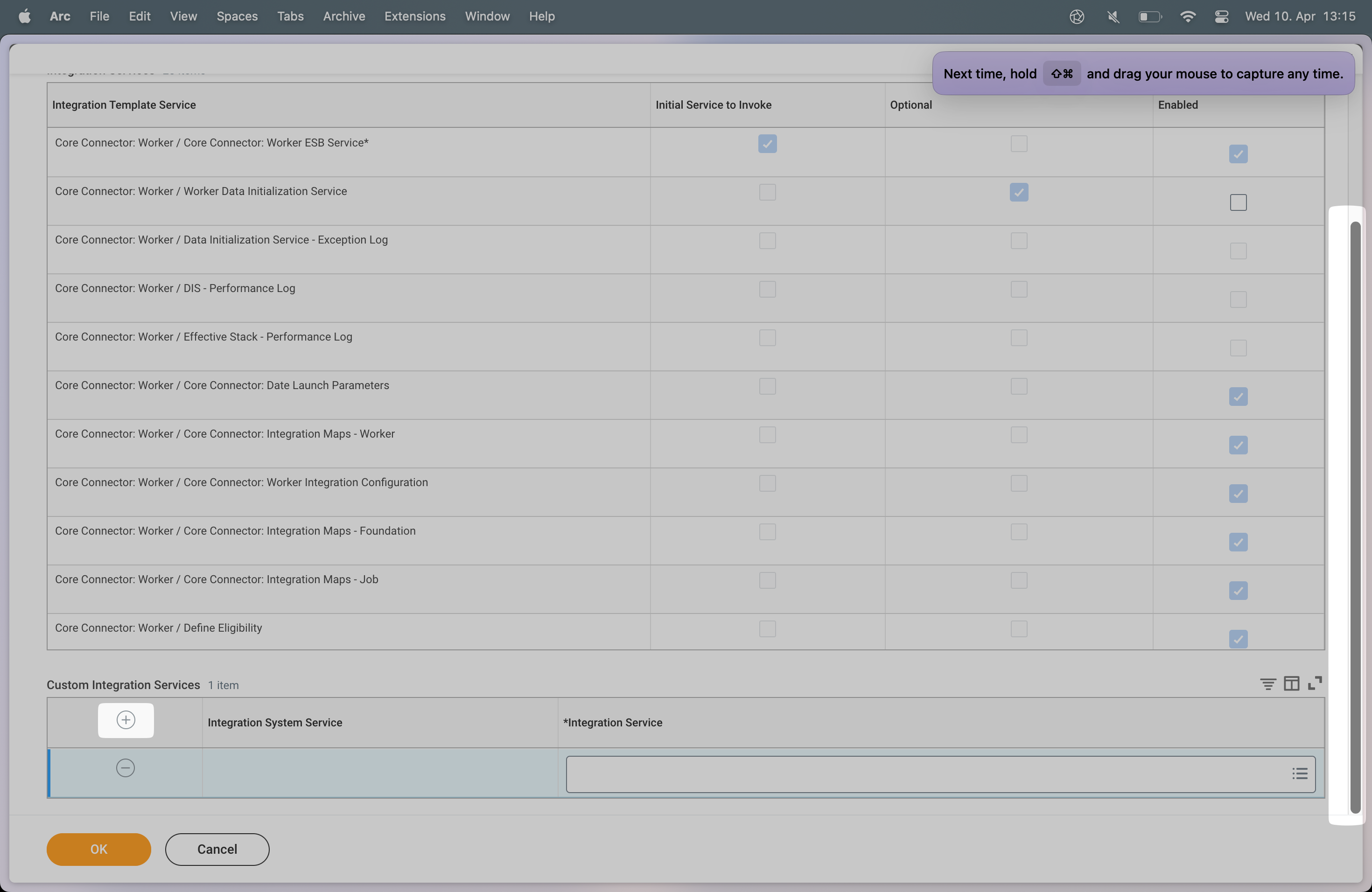Open the Archive menu
Viewport: 1372px width, 892px height.
tap(343, 16)
